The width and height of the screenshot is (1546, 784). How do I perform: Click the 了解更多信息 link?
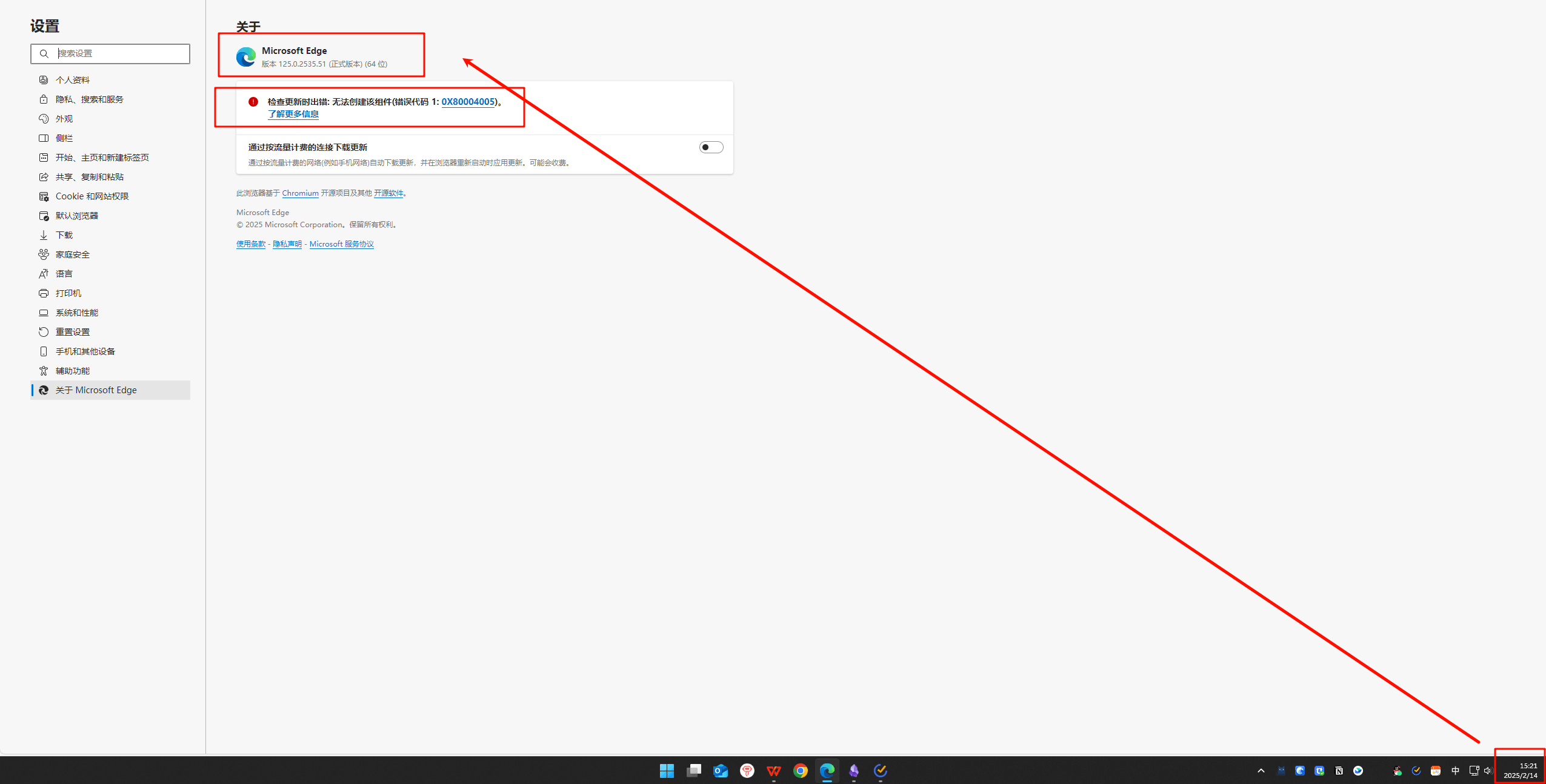(293, 114)
